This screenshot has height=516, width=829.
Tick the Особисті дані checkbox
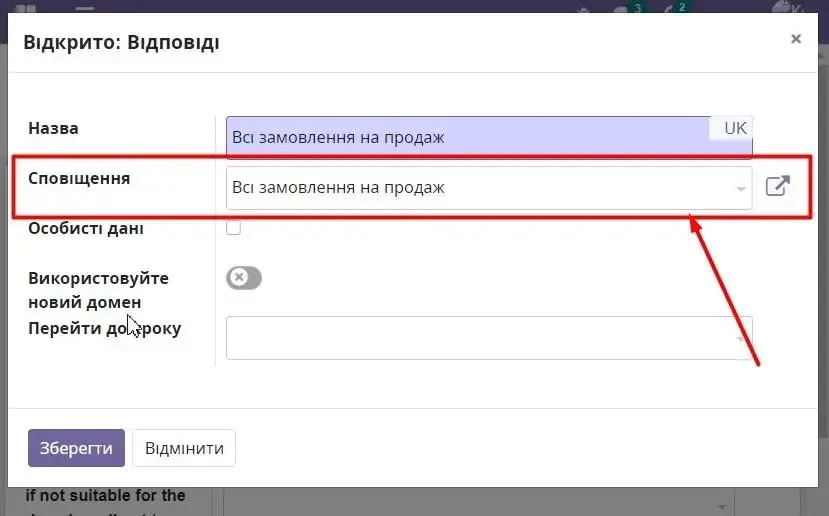click(x=234, y=228)
